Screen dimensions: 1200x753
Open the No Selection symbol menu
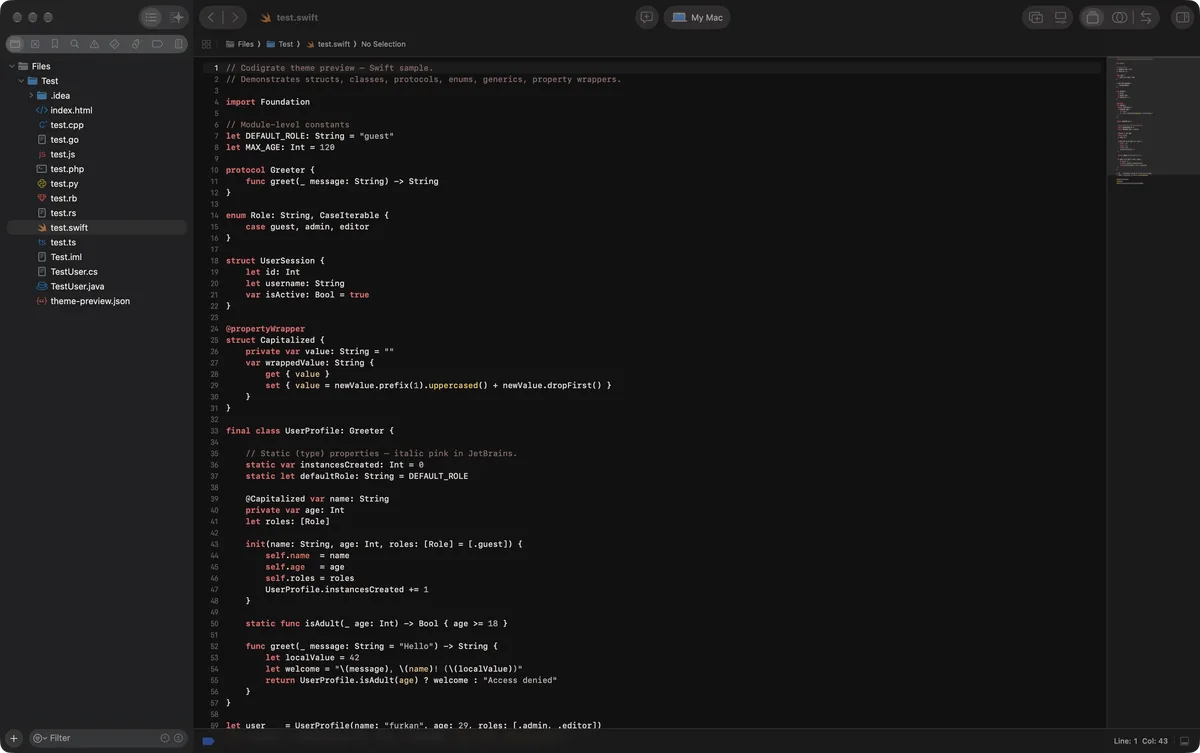point(383,44)
